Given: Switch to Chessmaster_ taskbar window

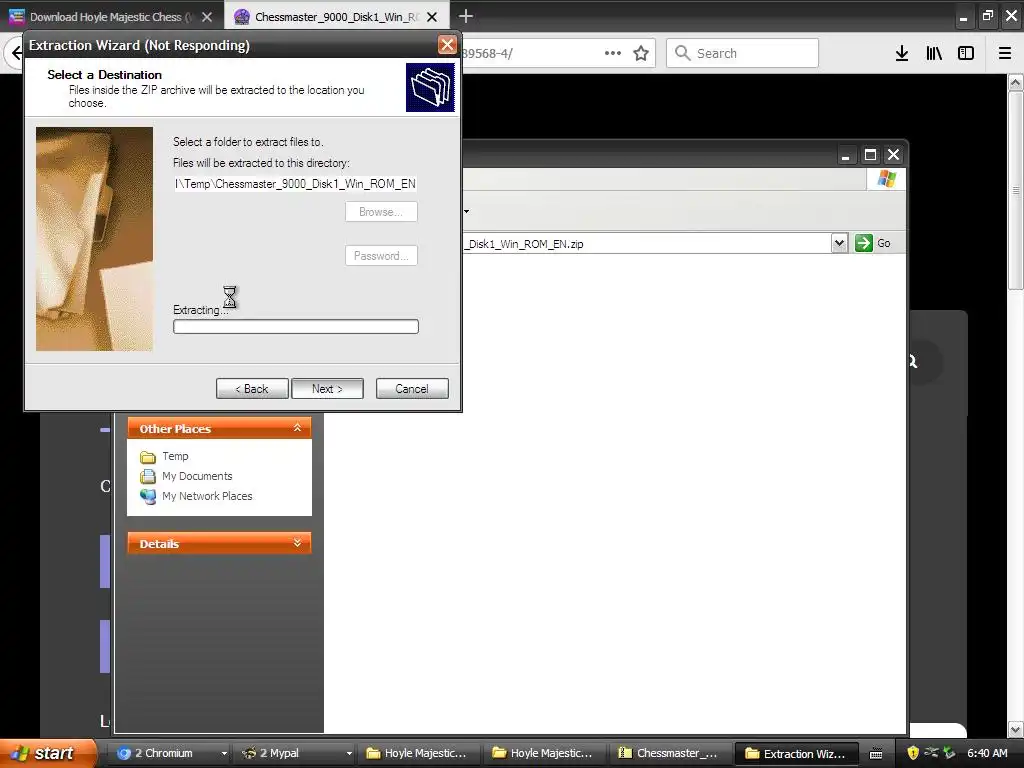Looking at the screenshot, I should point(669,753).
